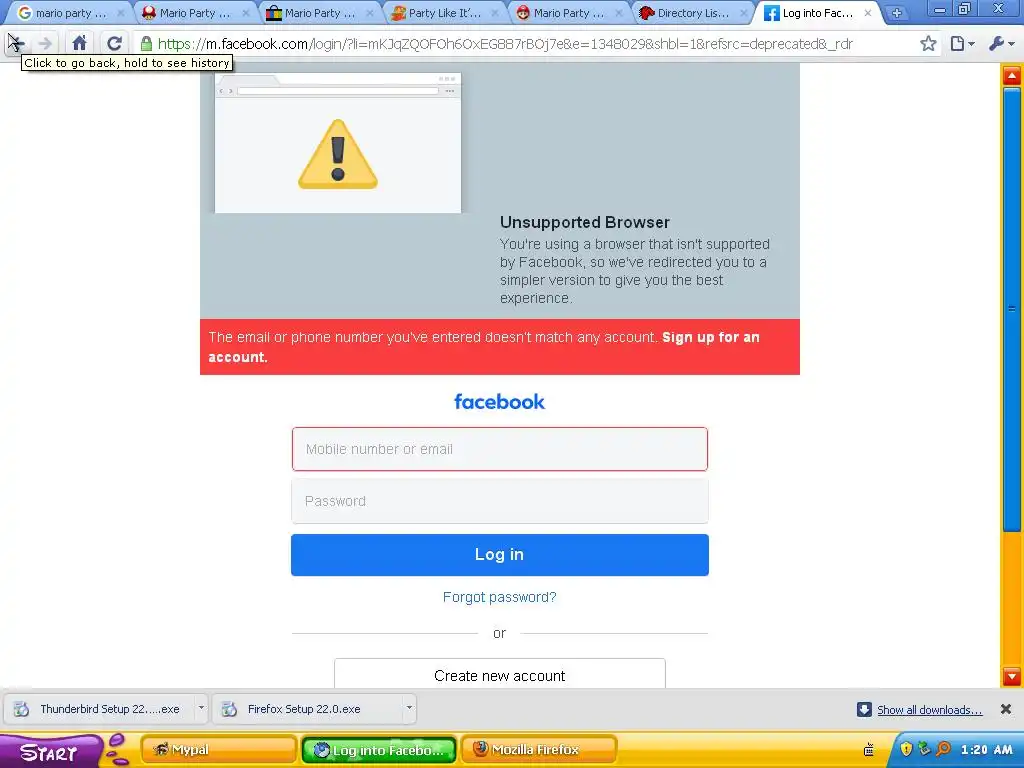Viewport: 1024px width, 768px height.
Task: Bookmark this page with the star icon
Action: pos(928,44)
